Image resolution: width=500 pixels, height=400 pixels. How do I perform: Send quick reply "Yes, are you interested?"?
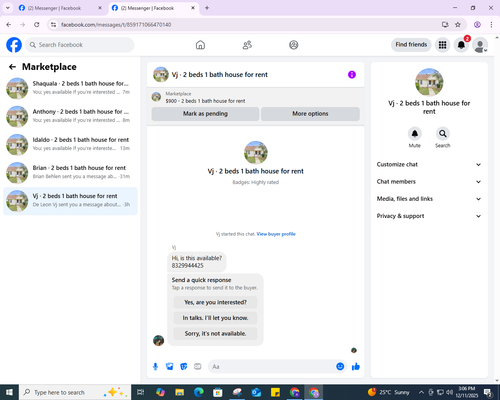pyautogui.click(x=215, y=302)
